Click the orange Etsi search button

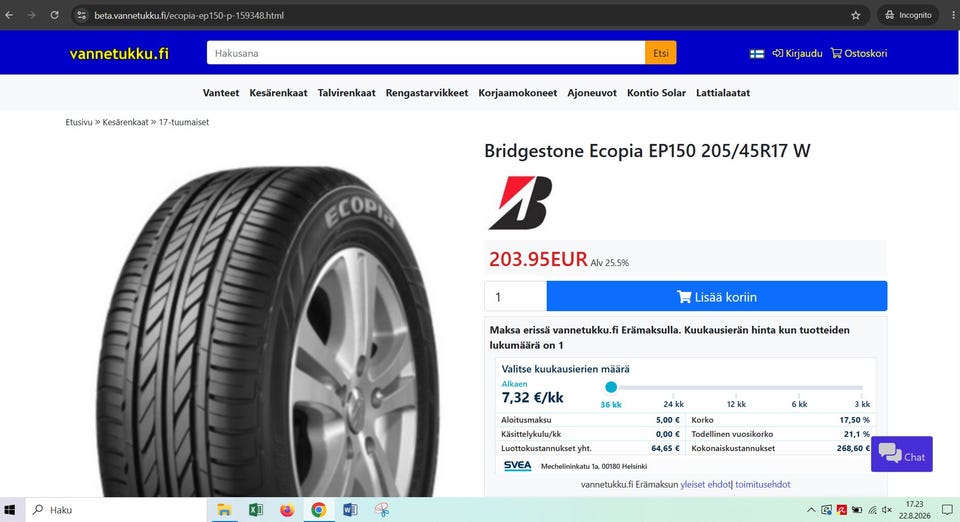pos(661,53)
